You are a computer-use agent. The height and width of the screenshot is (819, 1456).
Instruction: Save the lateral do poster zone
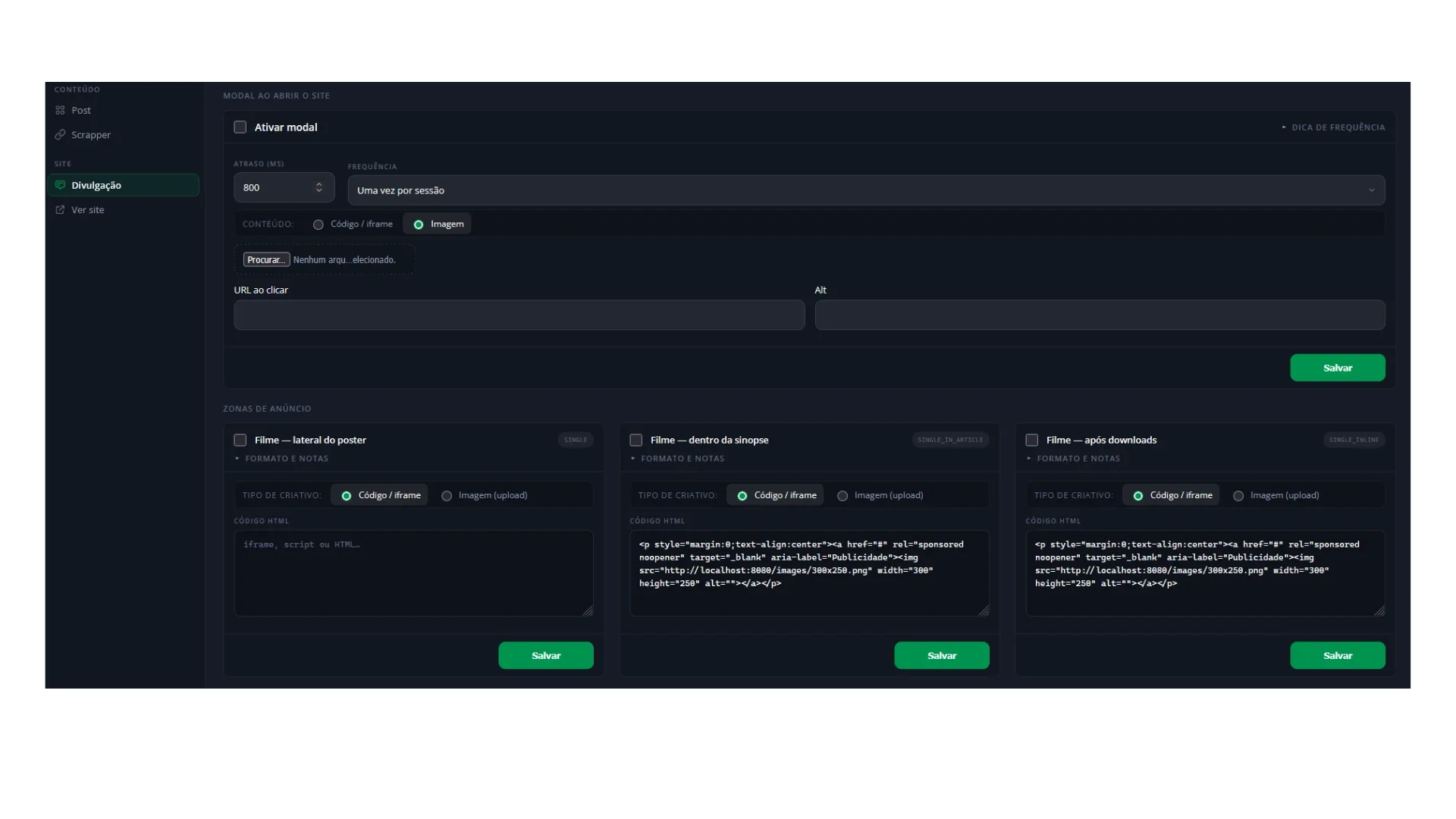pos(546,655)
